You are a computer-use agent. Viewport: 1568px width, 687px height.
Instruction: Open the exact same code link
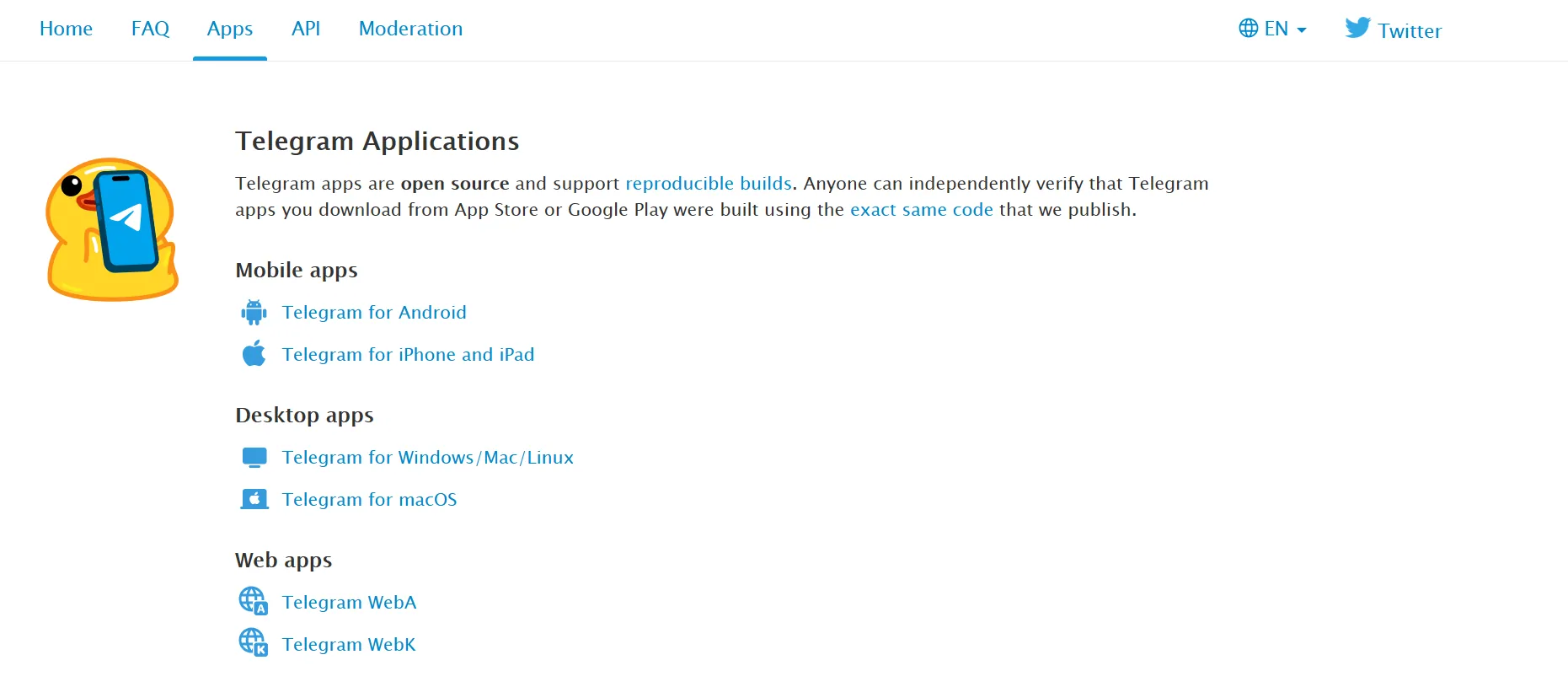click(921, 210)
